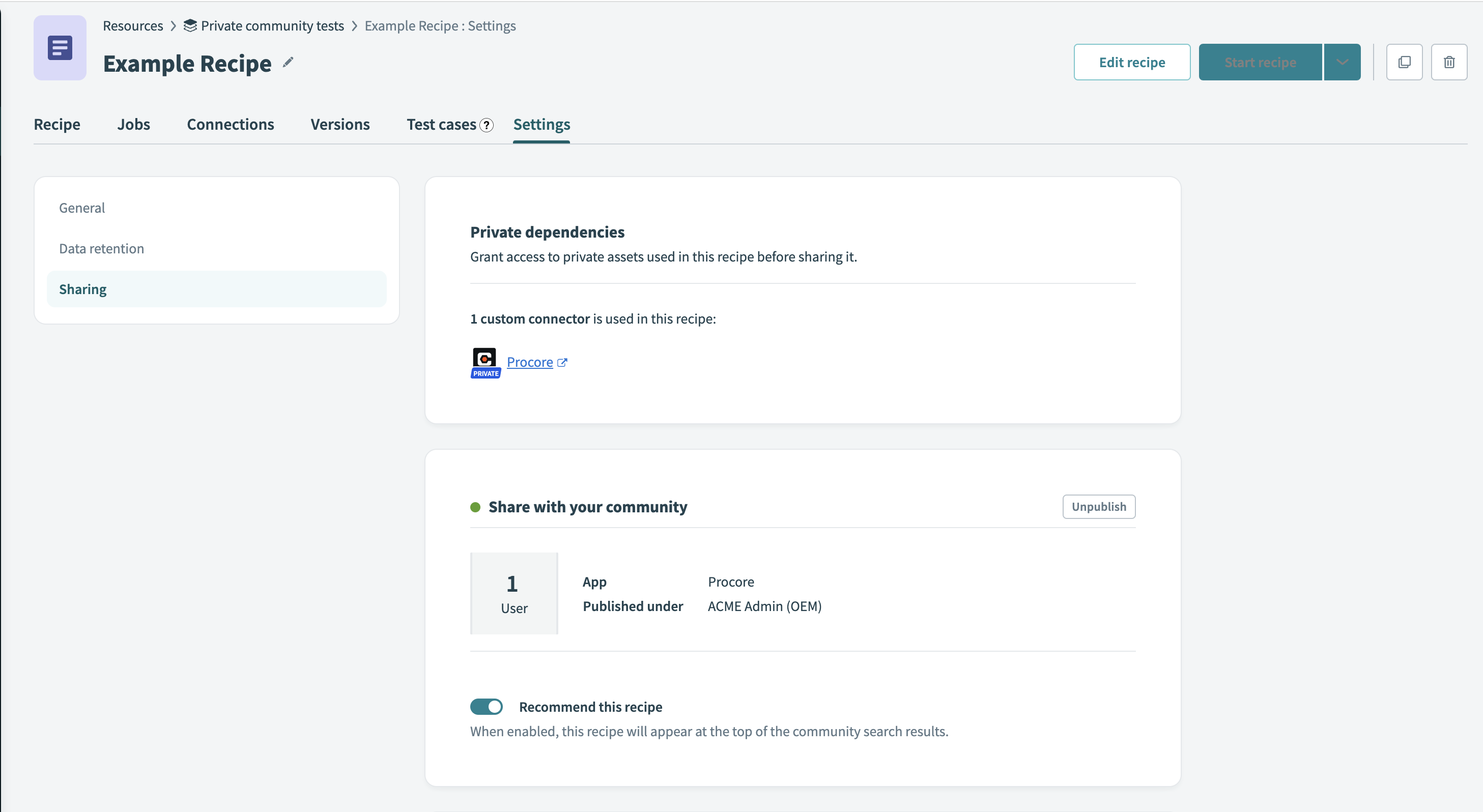Select General in the settings sidebar
The width and height of the screenshot is (1483, 812).
pyautogui.click(x=82, y=207)
